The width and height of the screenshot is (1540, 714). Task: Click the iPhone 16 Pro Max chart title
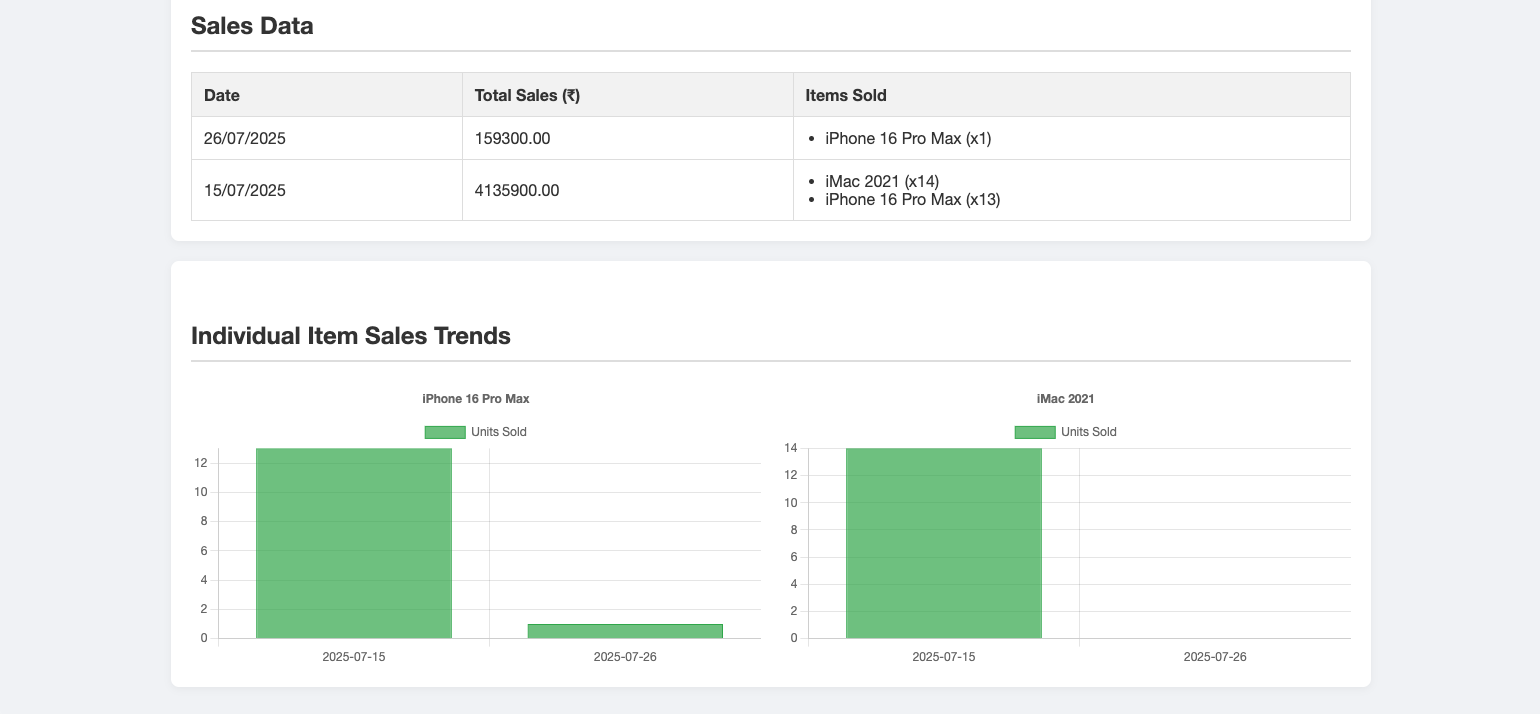[x=476, y=398]
